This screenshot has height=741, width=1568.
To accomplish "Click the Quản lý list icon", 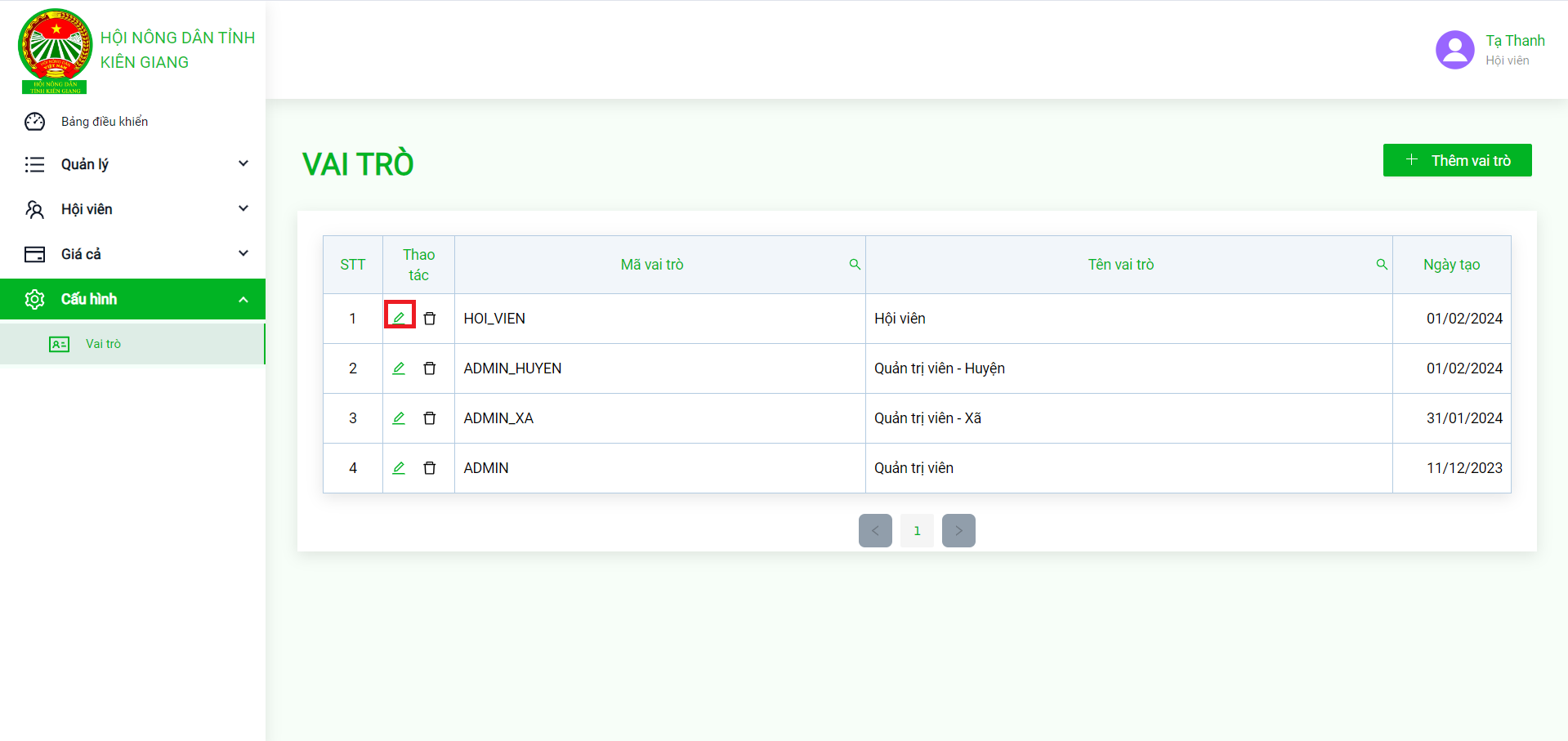I will [x=34, y=164].
